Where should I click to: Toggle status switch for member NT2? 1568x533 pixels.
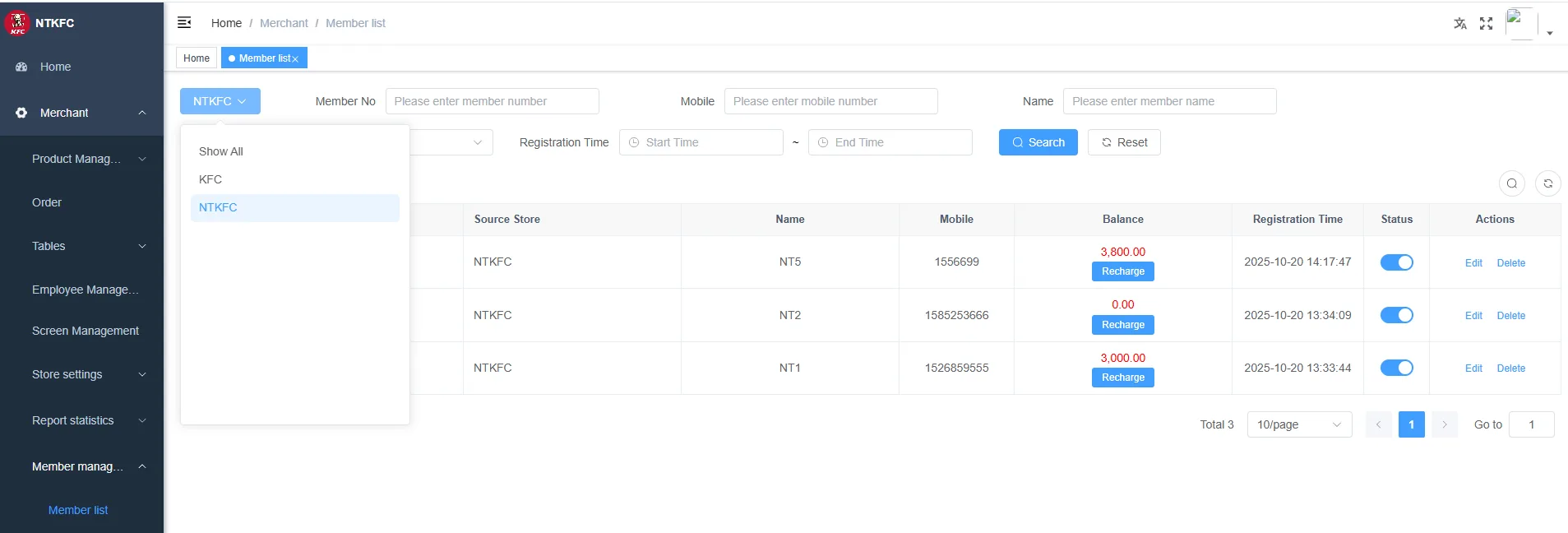tap(1396, 315)
